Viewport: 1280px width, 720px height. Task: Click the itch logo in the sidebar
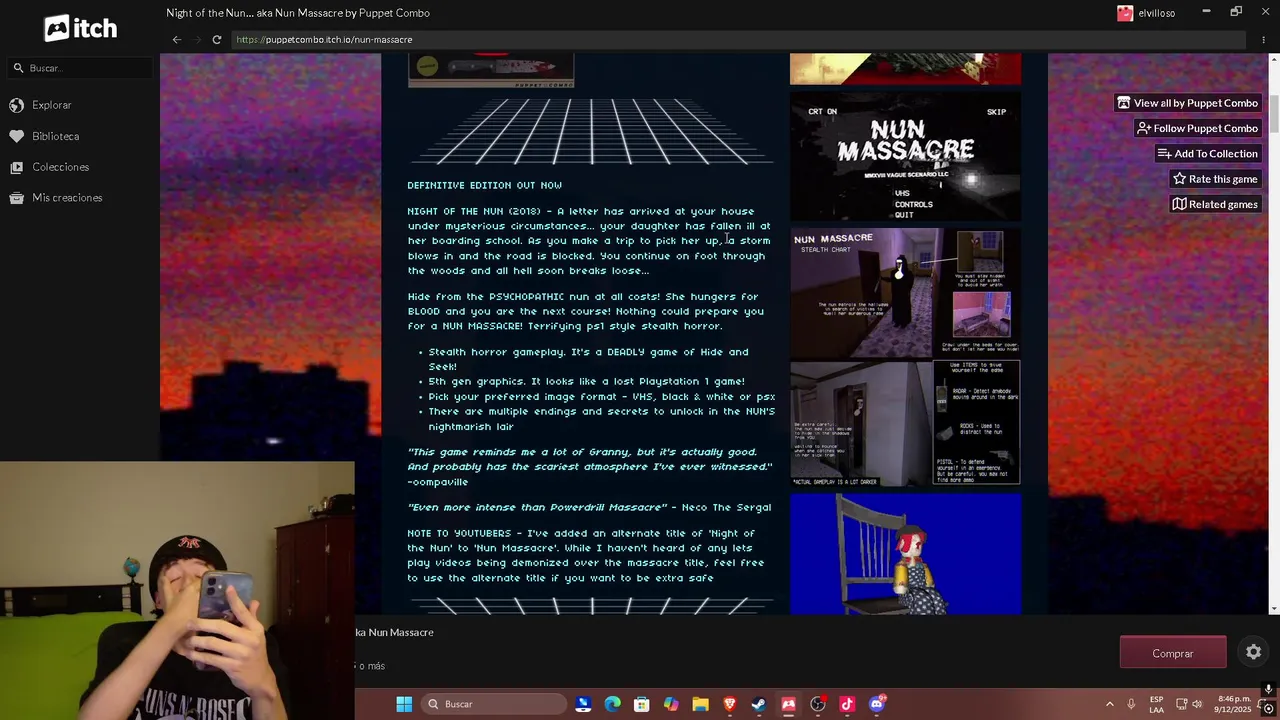tap(80, 28)
